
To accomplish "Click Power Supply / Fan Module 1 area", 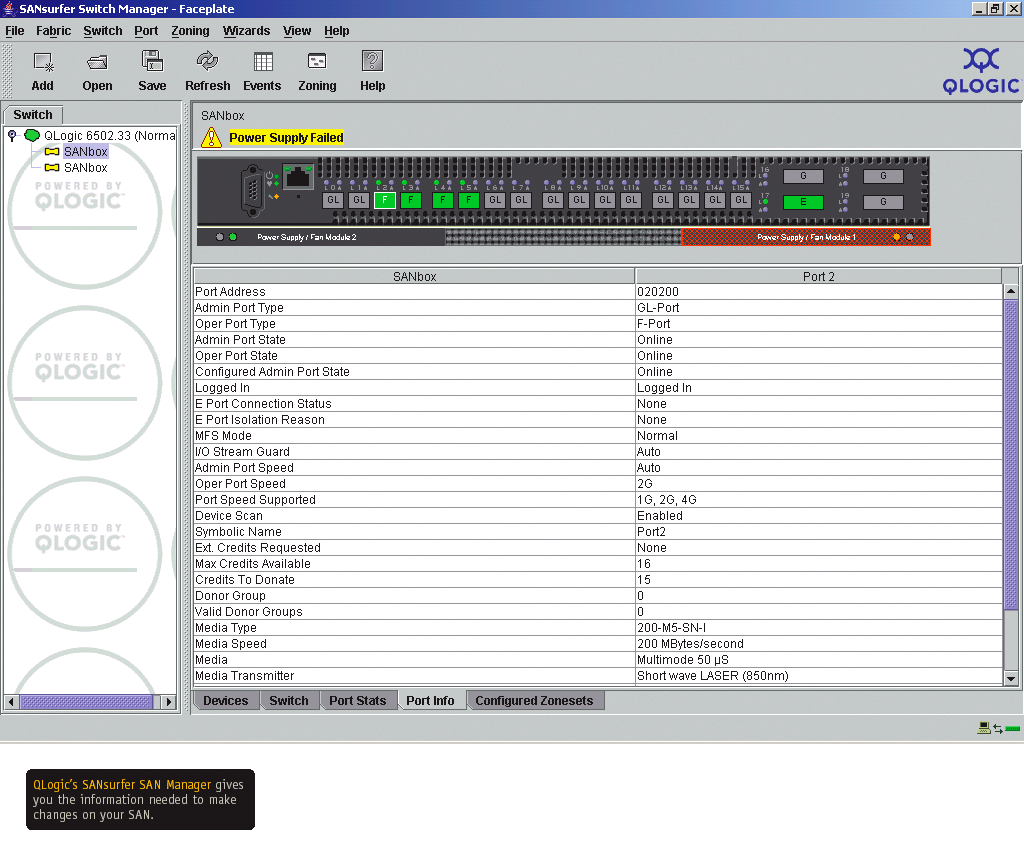I will pyautogui.click(x=805, y=237).
